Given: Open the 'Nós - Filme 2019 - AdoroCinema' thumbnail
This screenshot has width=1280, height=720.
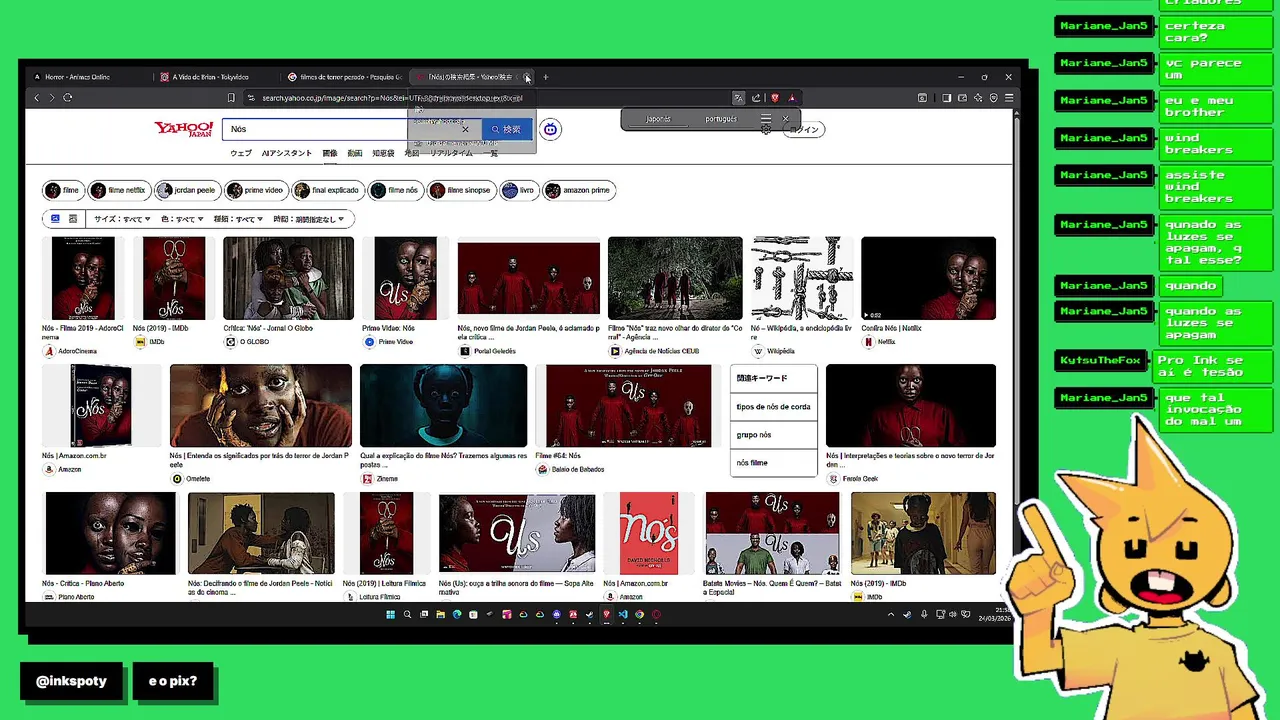Looking at the screenshot, I should click(83, 278).
